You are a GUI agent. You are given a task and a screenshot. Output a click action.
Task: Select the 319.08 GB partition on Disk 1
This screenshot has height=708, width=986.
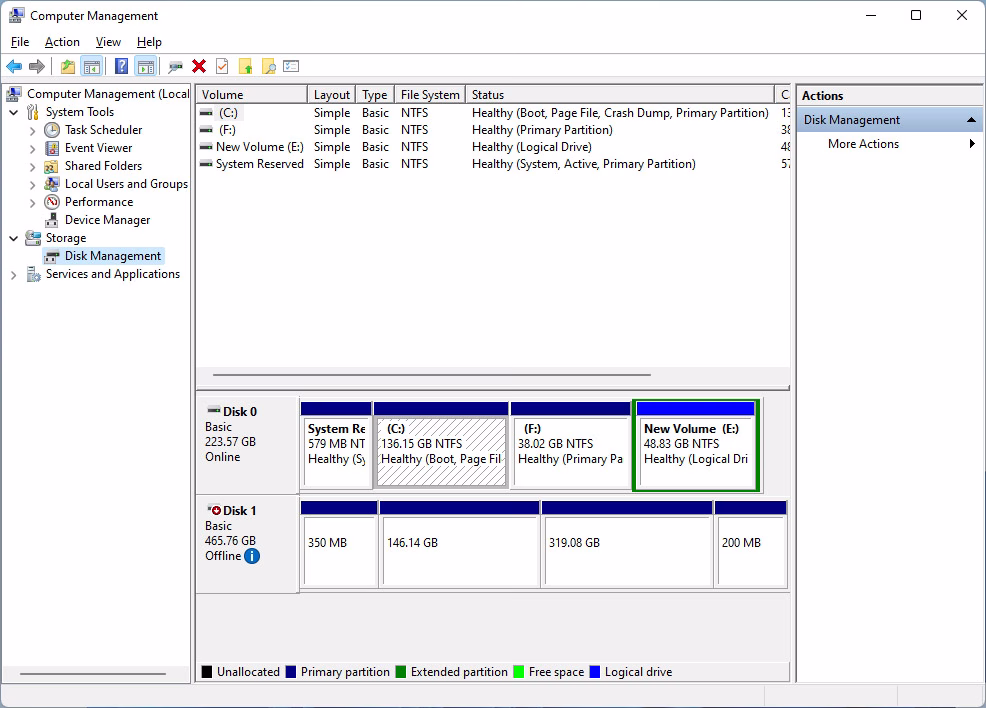(627, 544)
